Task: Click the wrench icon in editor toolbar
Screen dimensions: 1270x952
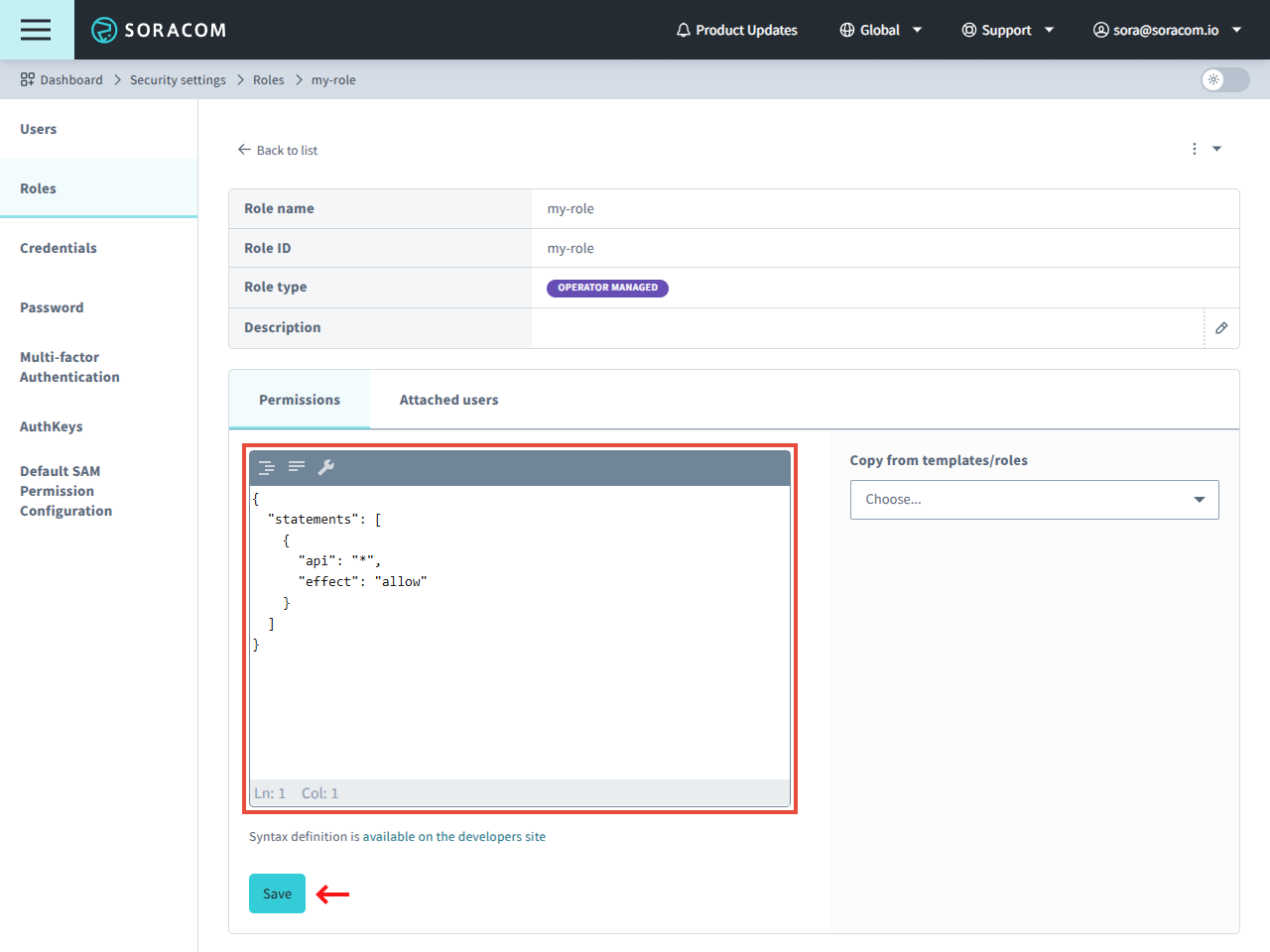Action: [326, 467]
